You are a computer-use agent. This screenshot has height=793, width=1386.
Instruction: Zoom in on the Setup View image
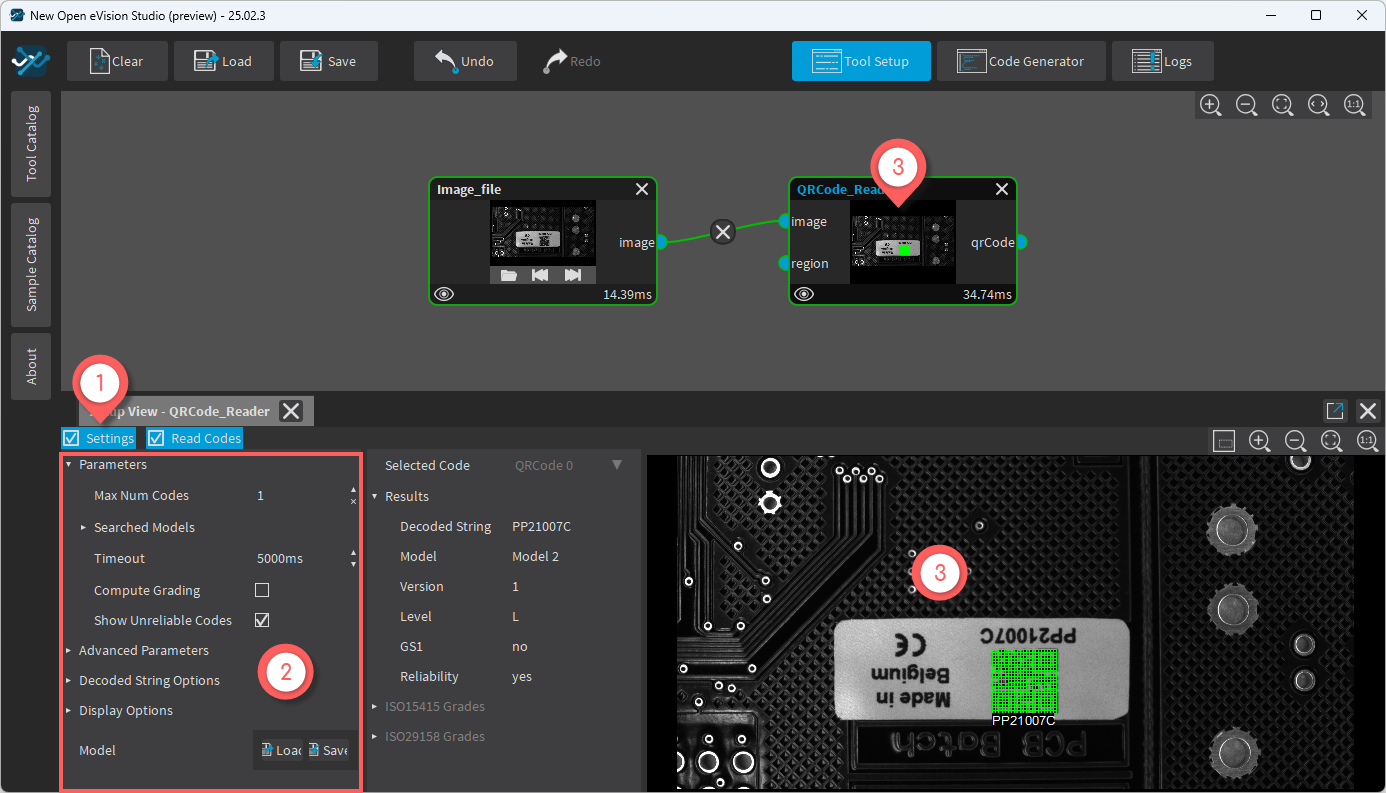(x=1260, y=441)
